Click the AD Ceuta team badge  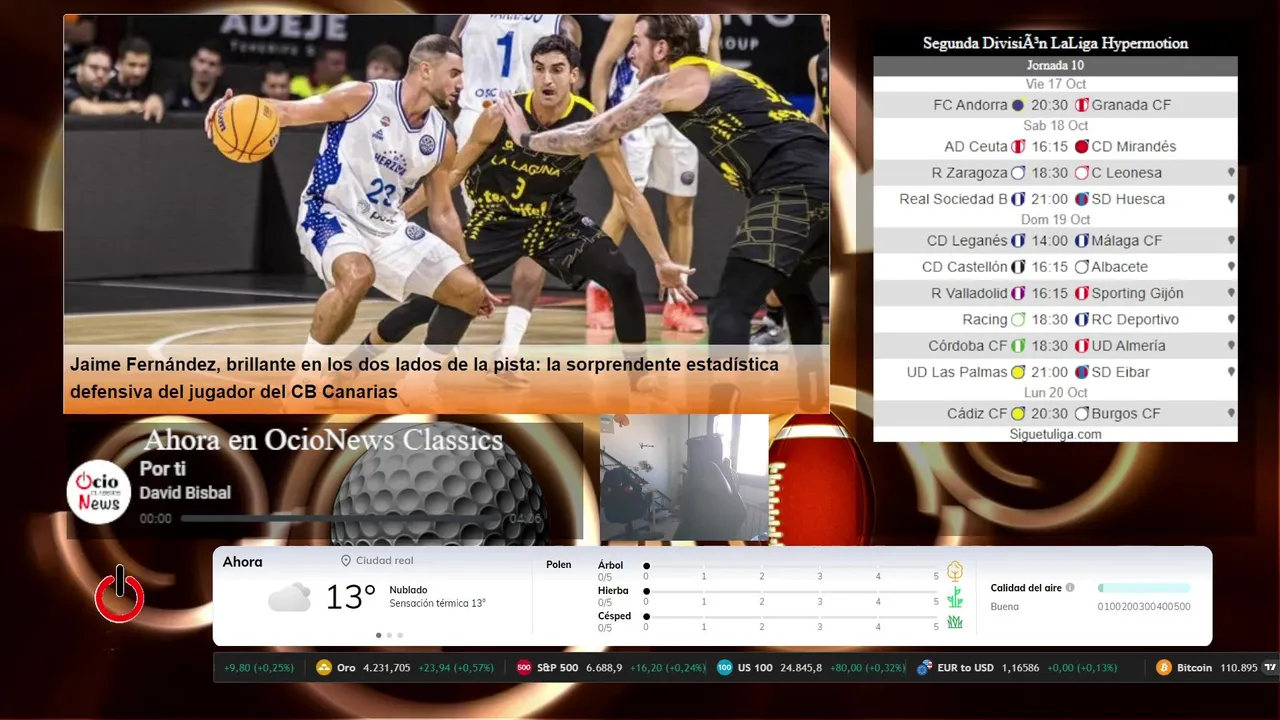tap(1018, 146)
